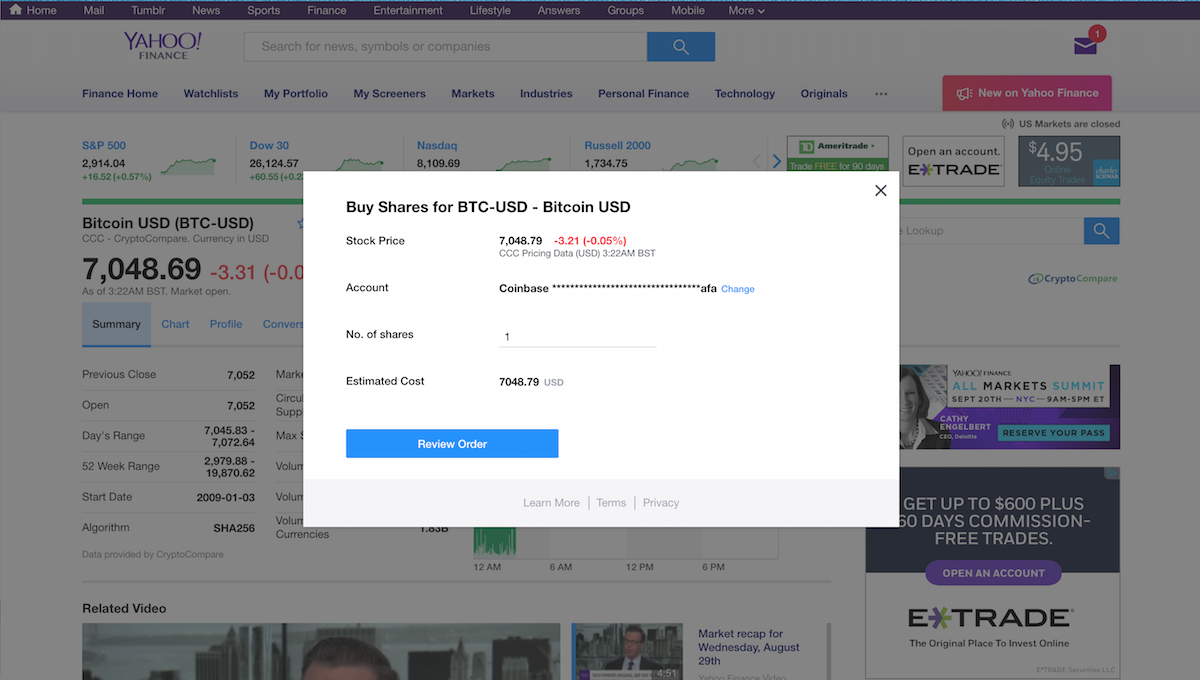This screenshot has width=1200, height=680.
Task: Click the quote lookup search button
Action: tap(1102, 231)
